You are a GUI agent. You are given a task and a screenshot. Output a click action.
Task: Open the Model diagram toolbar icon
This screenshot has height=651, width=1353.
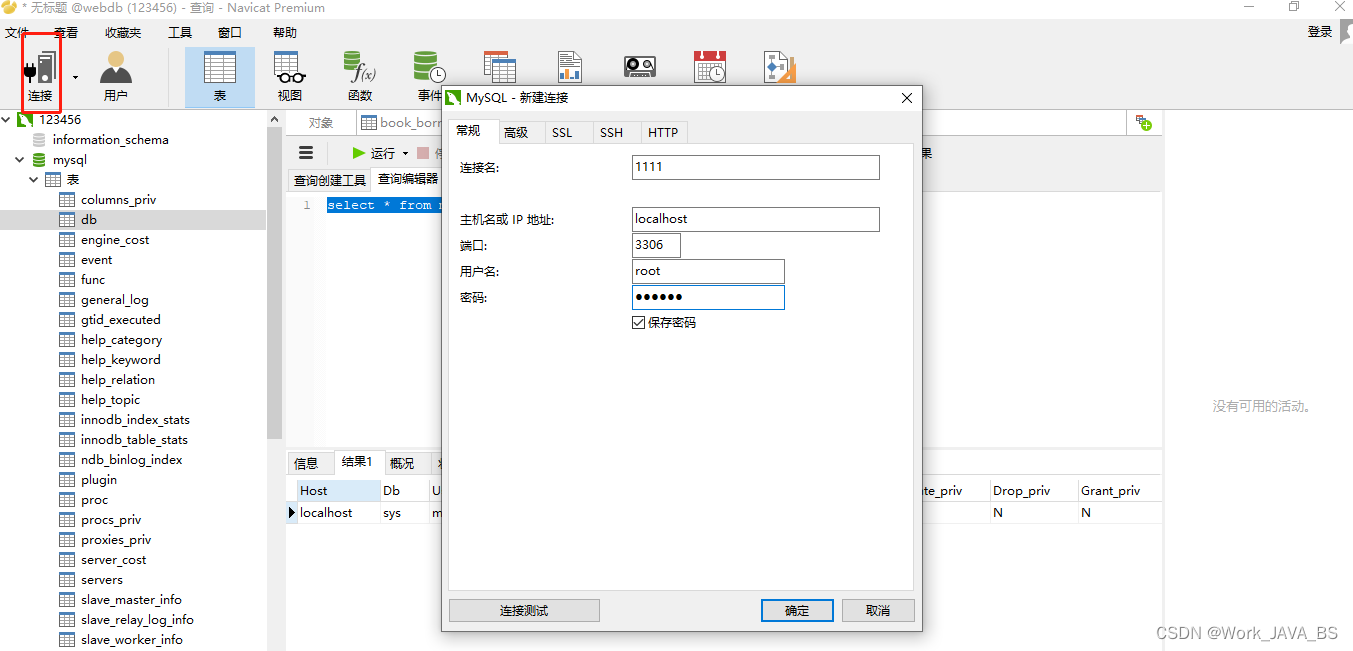tap(780, 66)
